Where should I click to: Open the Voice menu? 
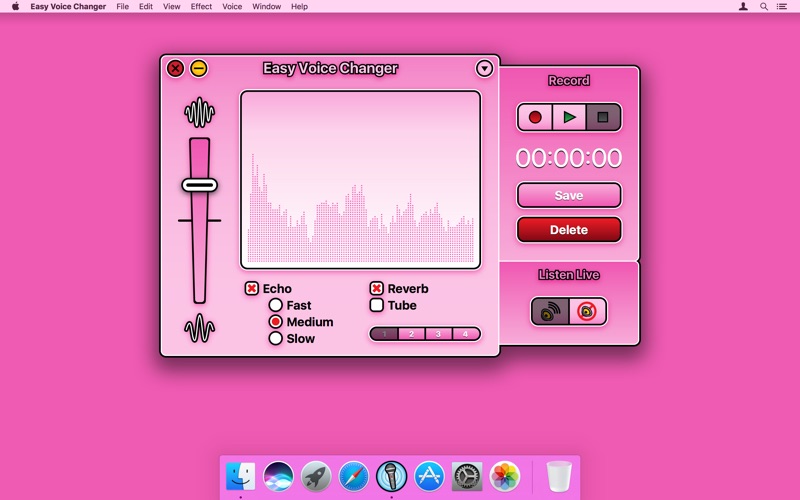pos(232,6)
